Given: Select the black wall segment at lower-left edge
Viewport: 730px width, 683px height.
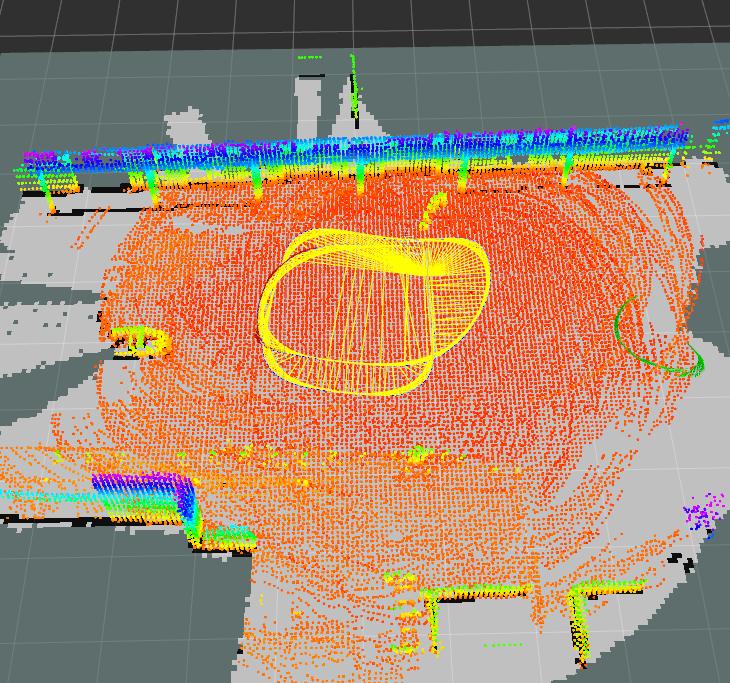Looking at the screenshot, I should [x=22, y=520].
